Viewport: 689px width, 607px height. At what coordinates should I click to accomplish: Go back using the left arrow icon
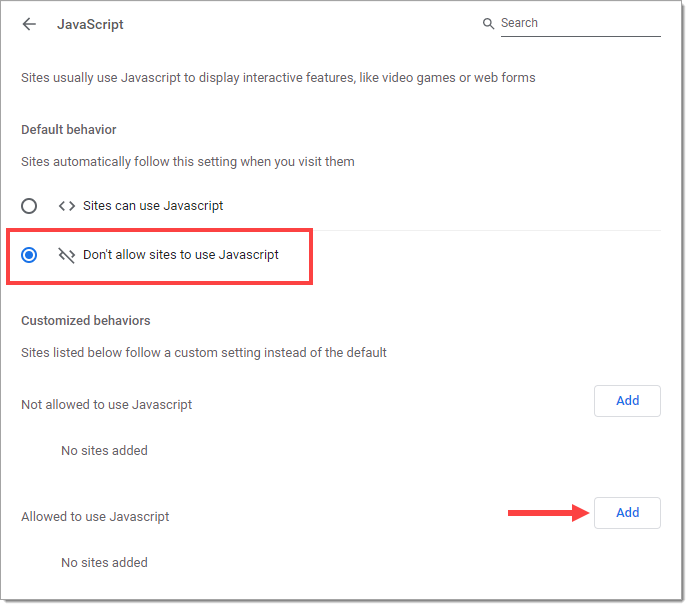tap(29, 24)
